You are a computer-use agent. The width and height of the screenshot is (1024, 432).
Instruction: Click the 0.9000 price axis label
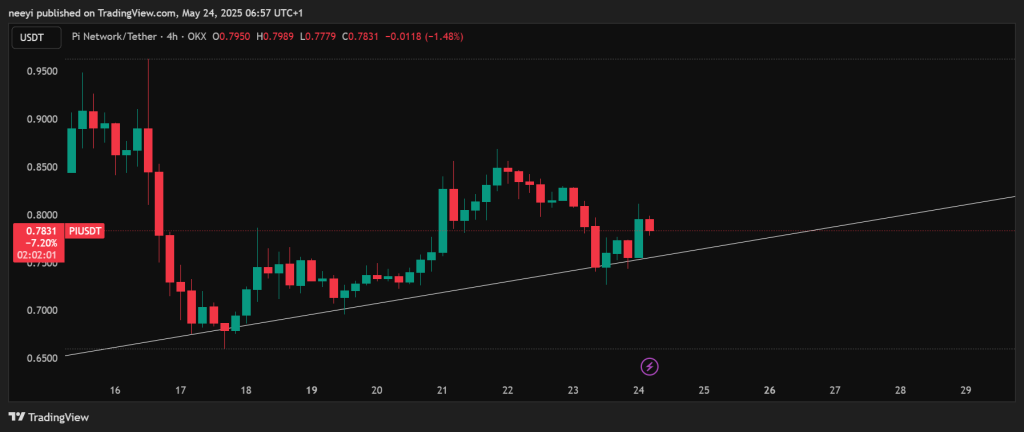(x=42, y=119)
